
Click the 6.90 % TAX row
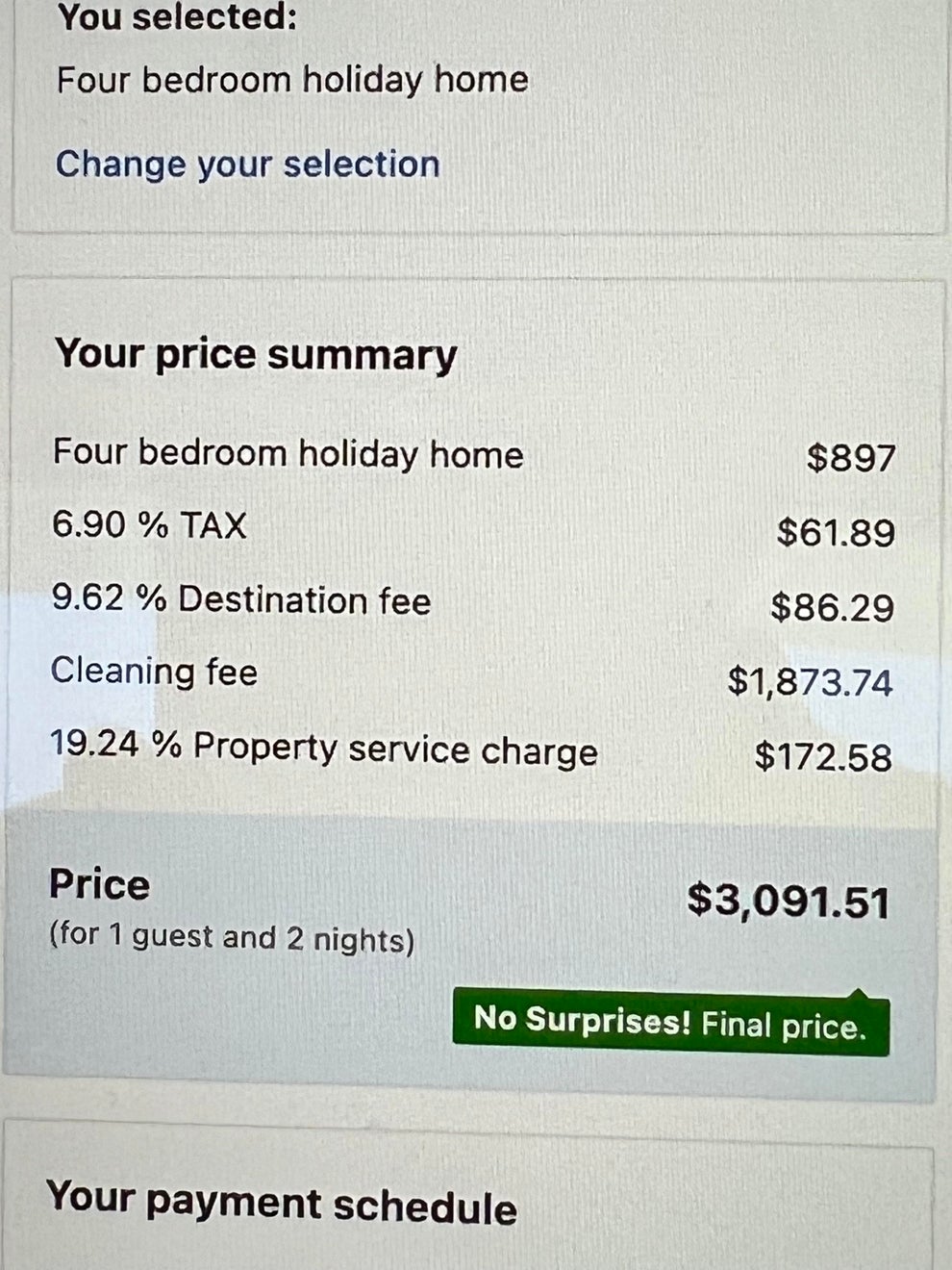coord(149,525)
